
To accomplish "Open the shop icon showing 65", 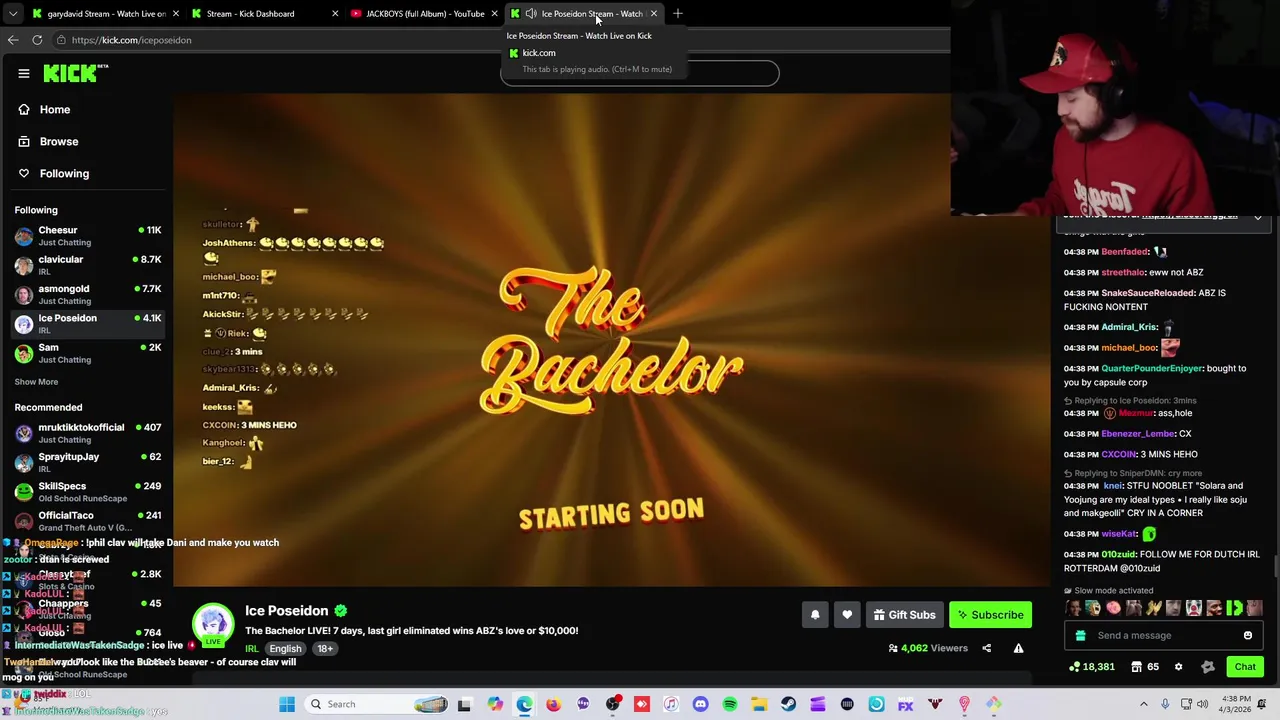I will (1145, 667).
